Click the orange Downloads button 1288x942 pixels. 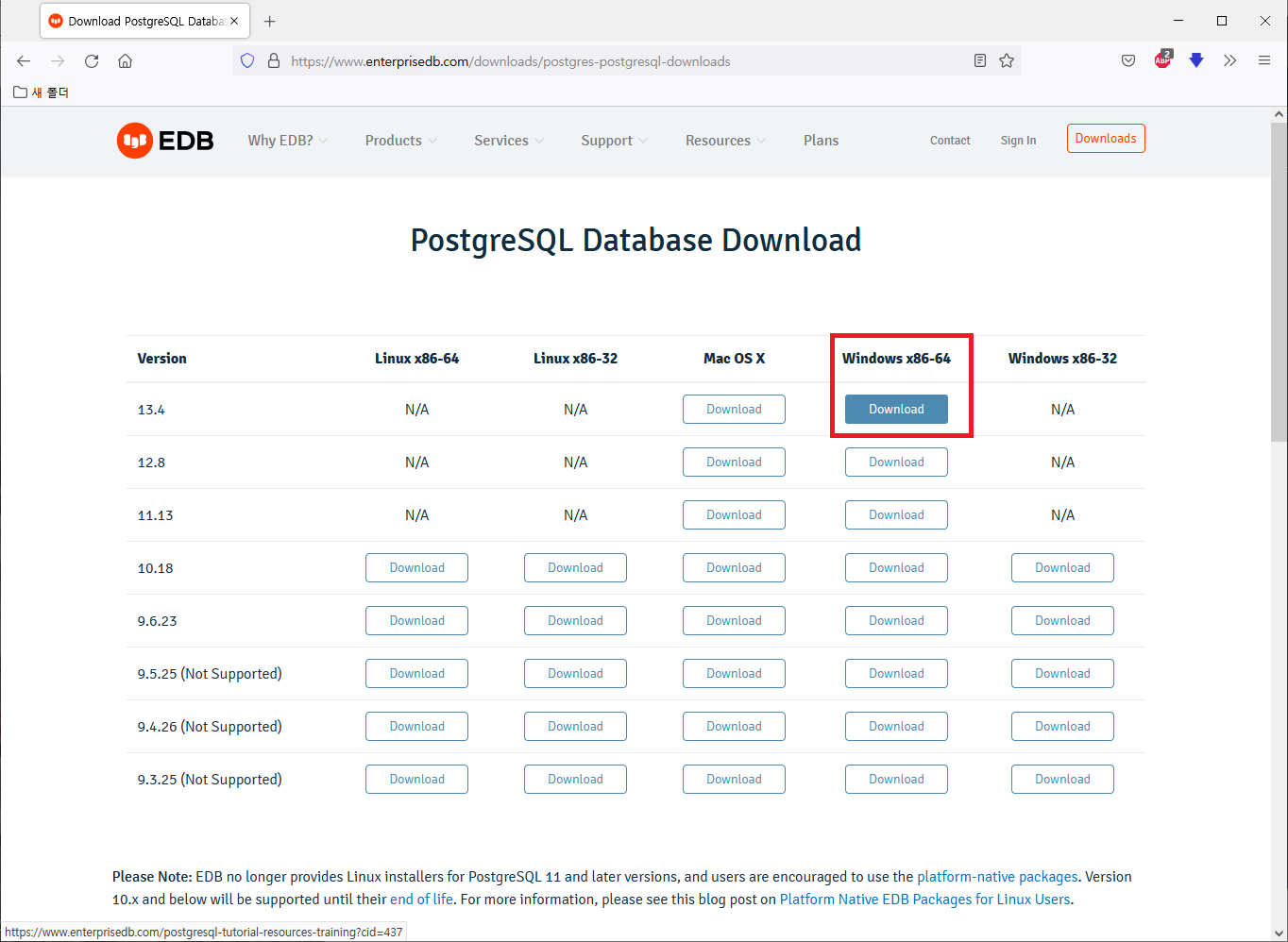point(1106,139)
